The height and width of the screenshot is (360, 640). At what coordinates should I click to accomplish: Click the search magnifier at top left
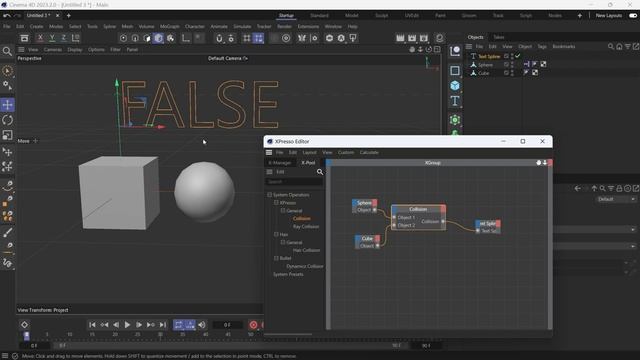point(7,51)
